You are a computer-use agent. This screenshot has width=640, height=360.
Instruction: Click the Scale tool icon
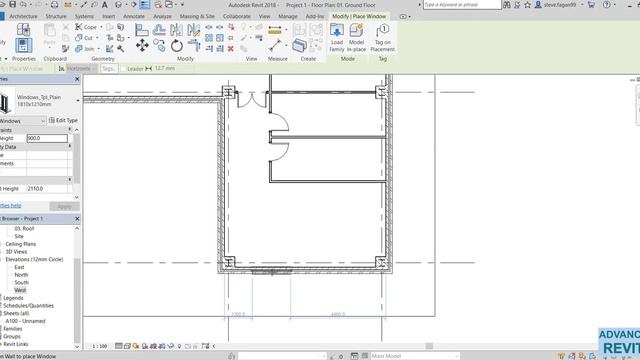(220, 38)
